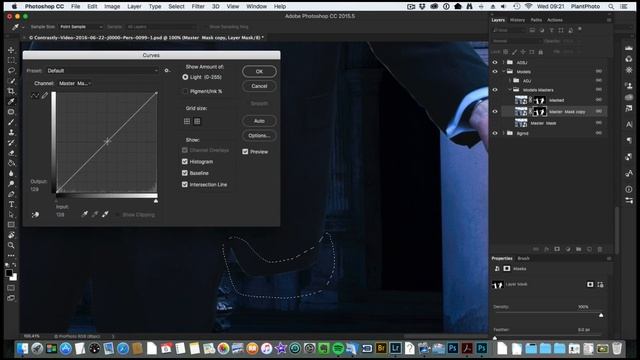The height and width of the screenshot is (360, 640).
Task: Expand the top ADJ layer group
Action: pyautogui.click(x=504, y=62)
